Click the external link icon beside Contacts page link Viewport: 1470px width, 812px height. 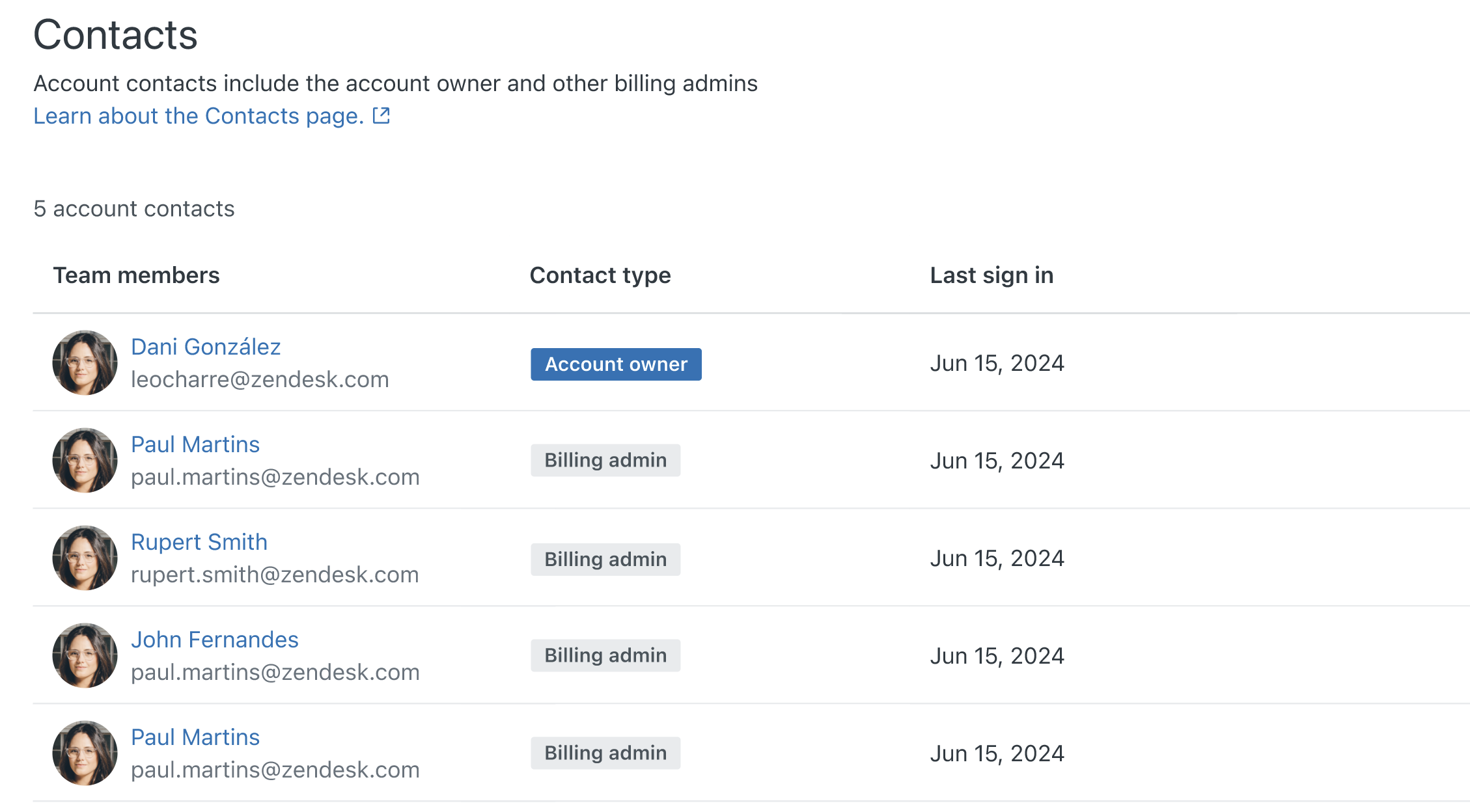point(381,116)
